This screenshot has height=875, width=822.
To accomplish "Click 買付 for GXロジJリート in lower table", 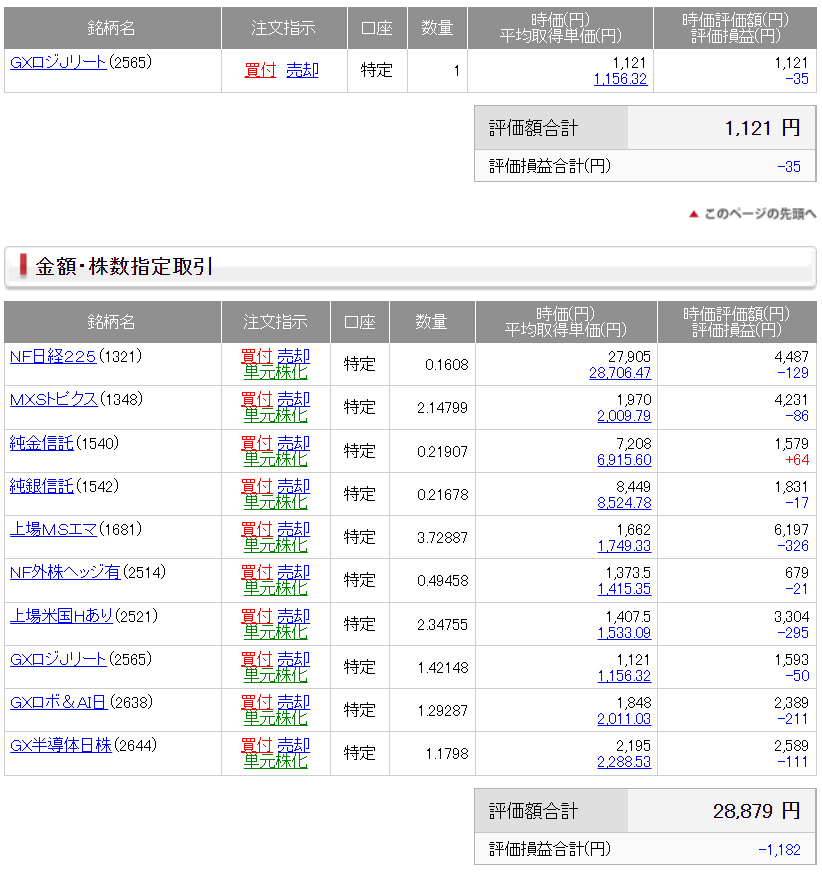I will click(x=257, y=659).
